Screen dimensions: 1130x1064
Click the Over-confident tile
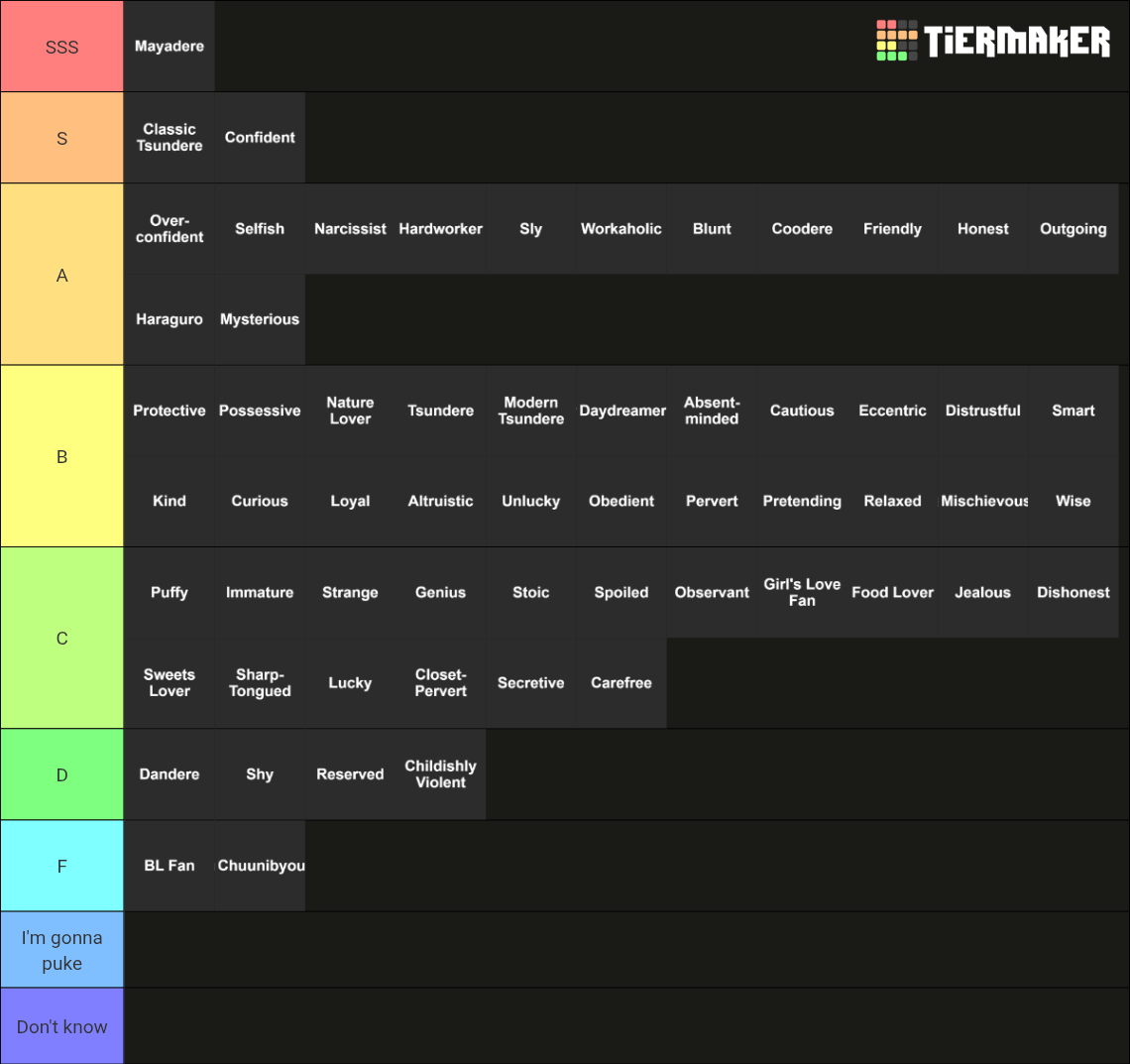(x=169, y=228)
